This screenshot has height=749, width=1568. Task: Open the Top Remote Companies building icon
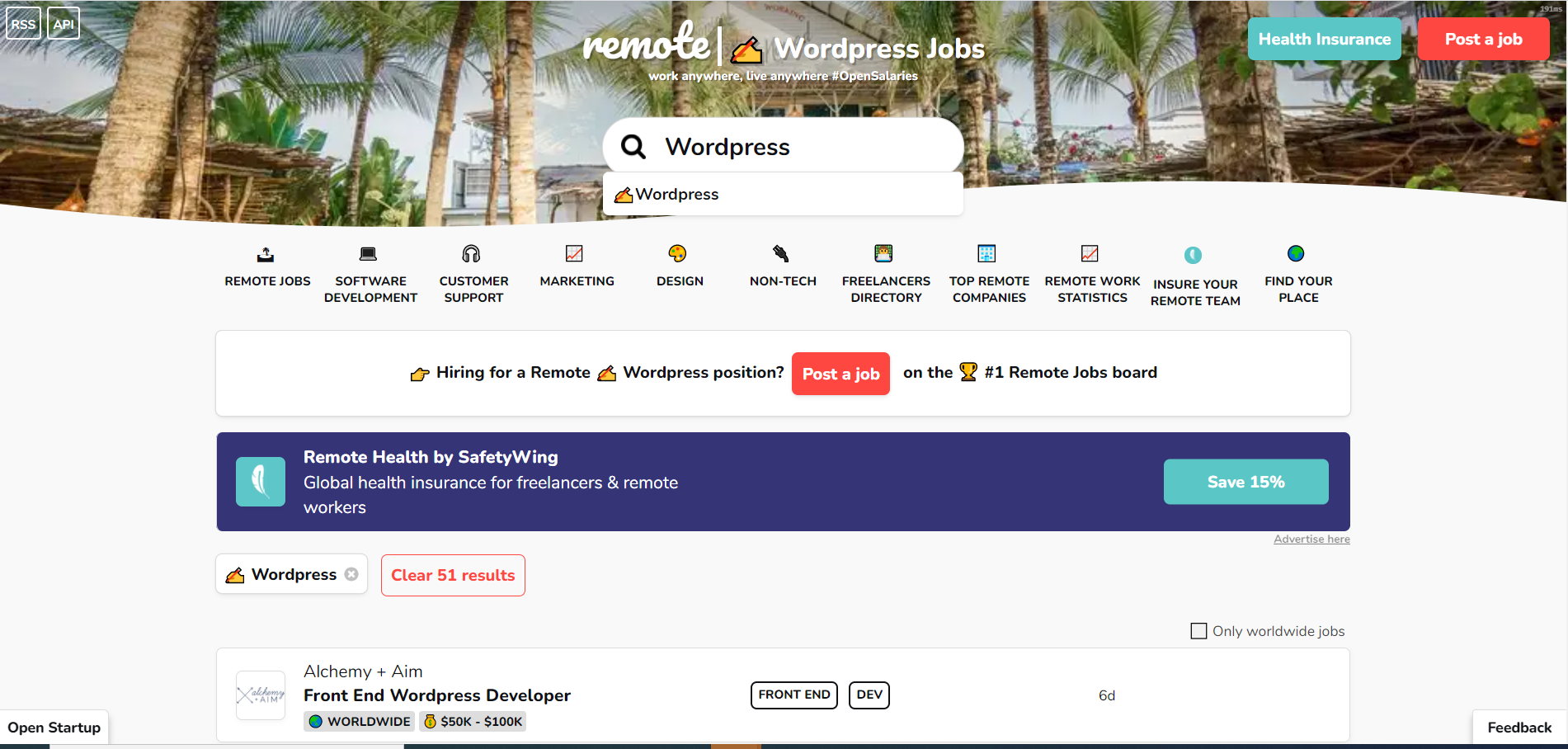pyautogui.click(x=986, y=254)
